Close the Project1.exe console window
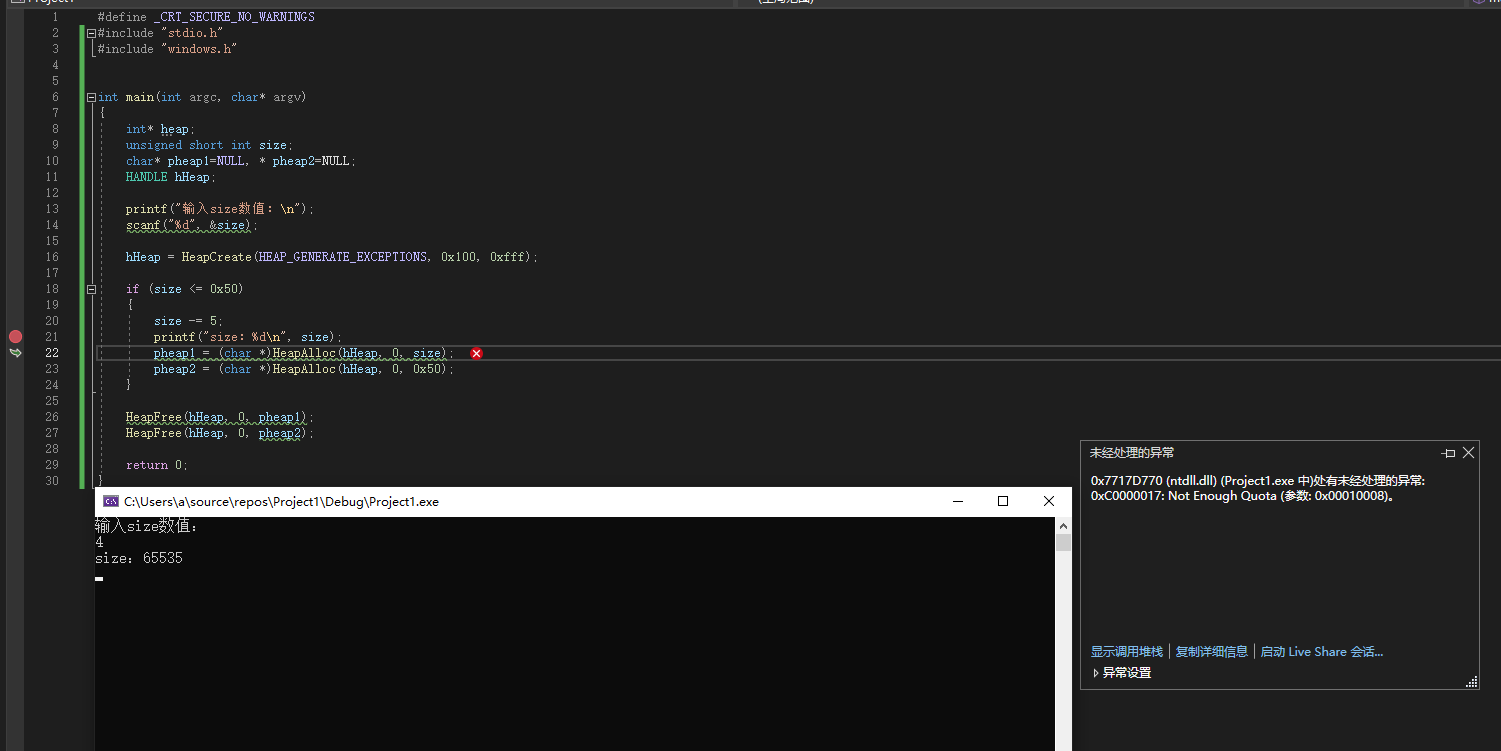The image size is (1501, 751). point(1049,502)
